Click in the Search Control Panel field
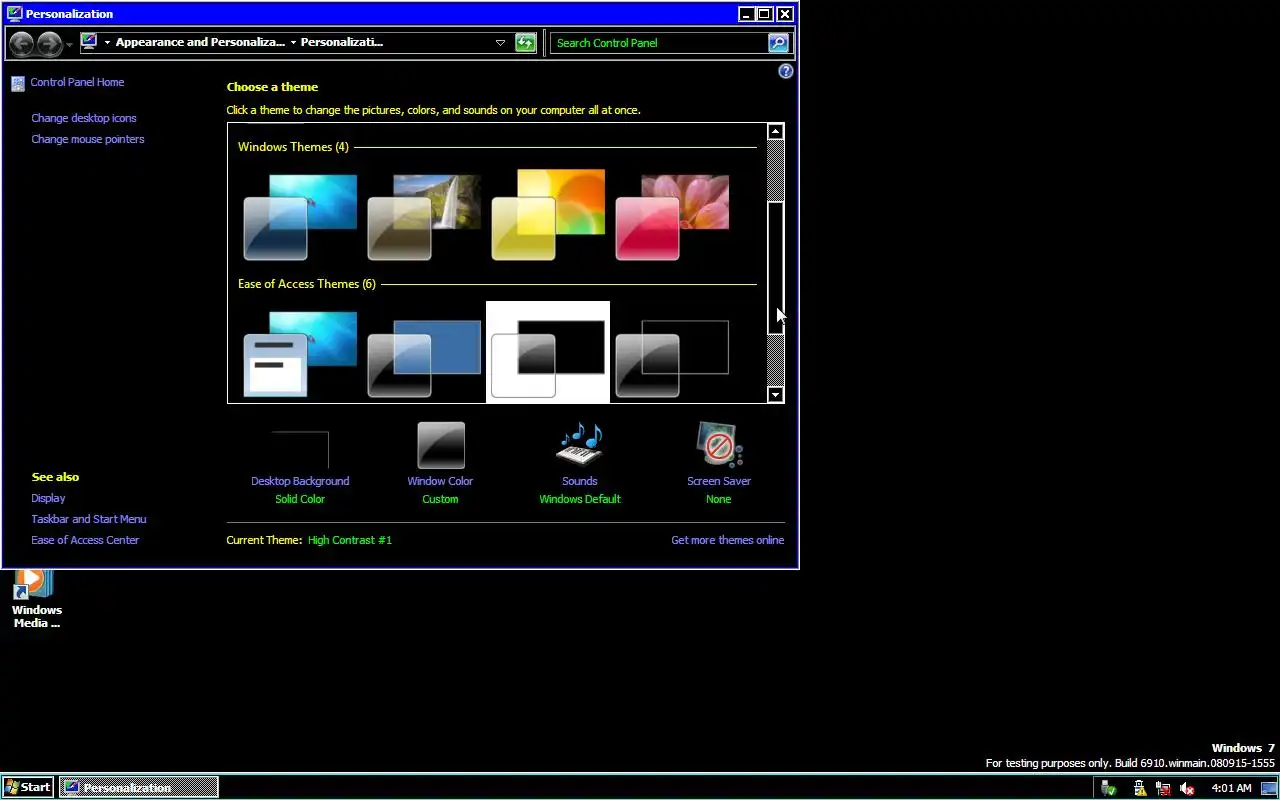This screenshot has width=1280, height=800. tap(658, 43)
